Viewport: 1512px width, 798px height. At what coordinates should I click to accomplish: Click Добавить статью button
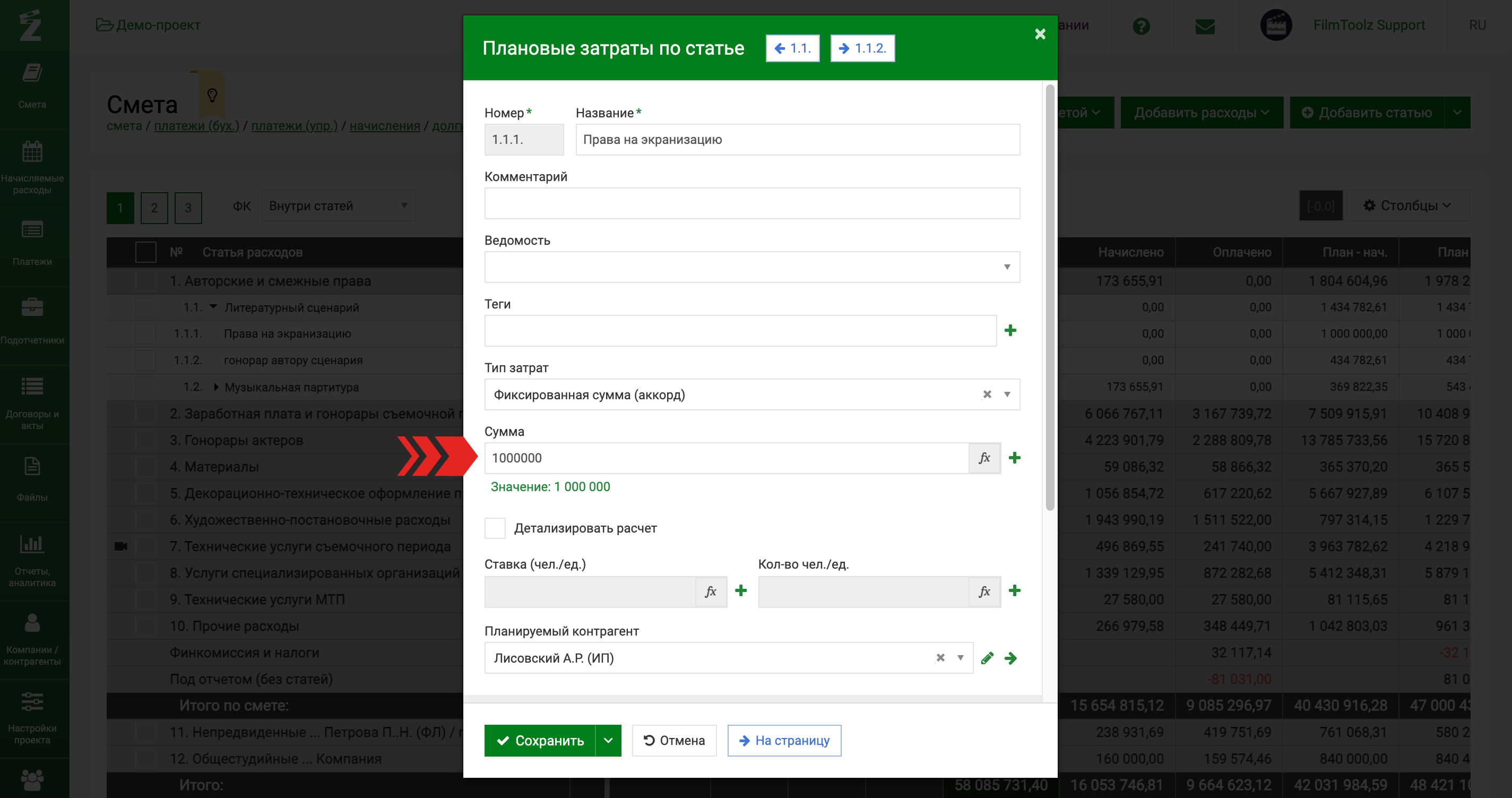1368,113
